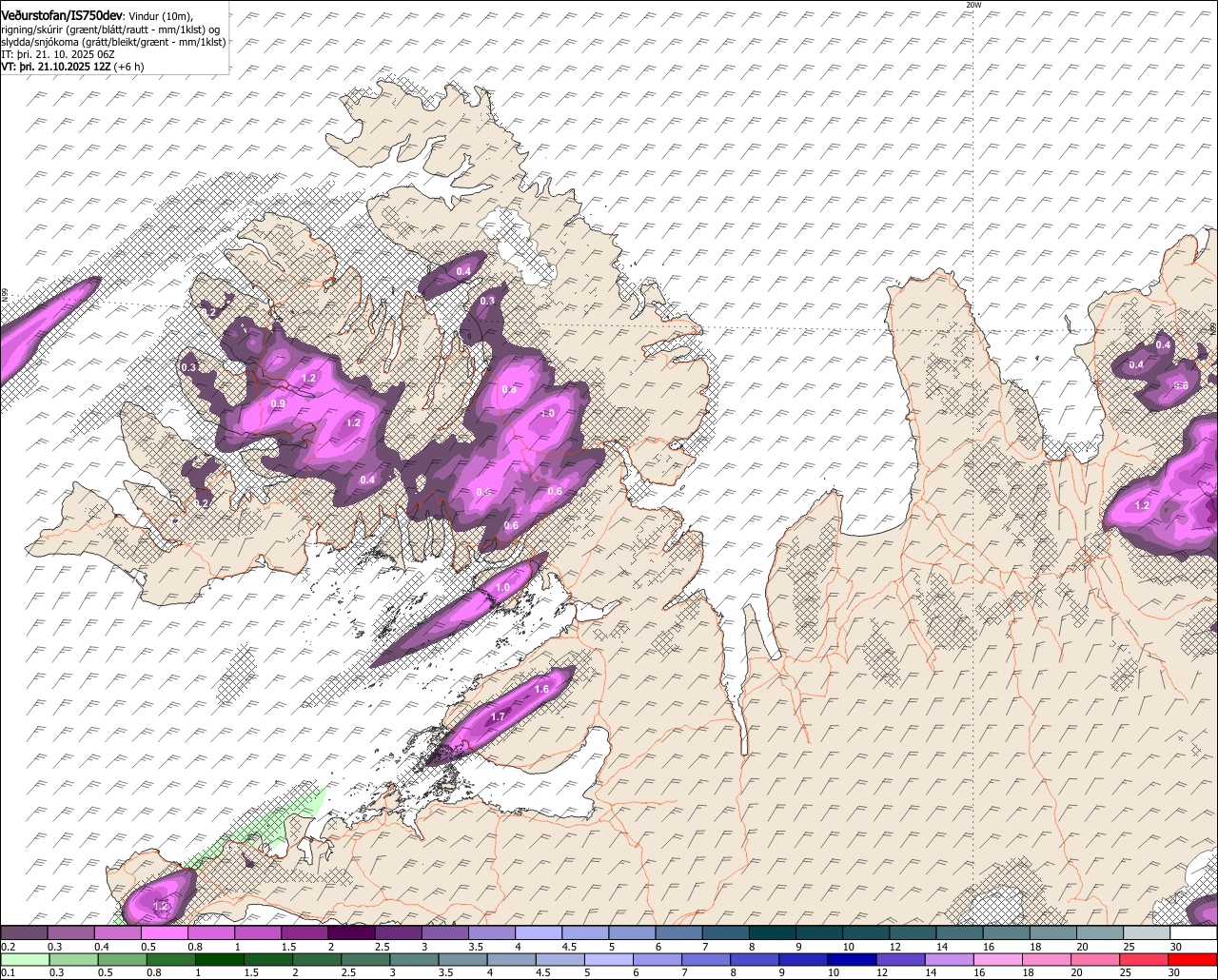1218x980 pixels.
Task: Pick the rain scale swatch between 0.5 and 0.8
Action: (x=121, y=959)
